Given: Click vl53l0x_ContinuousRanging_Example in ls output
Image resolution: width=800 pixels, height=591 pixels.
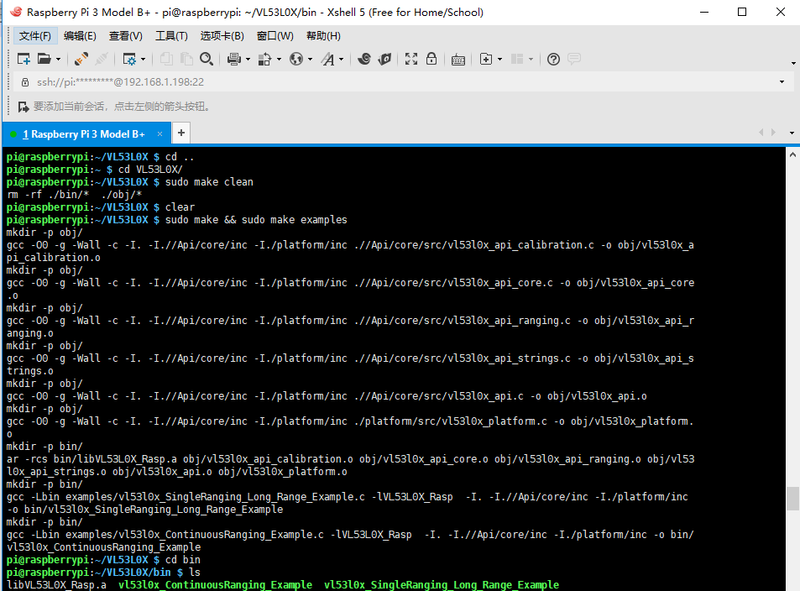Looking at the screenshot, I should coord(215,585).
